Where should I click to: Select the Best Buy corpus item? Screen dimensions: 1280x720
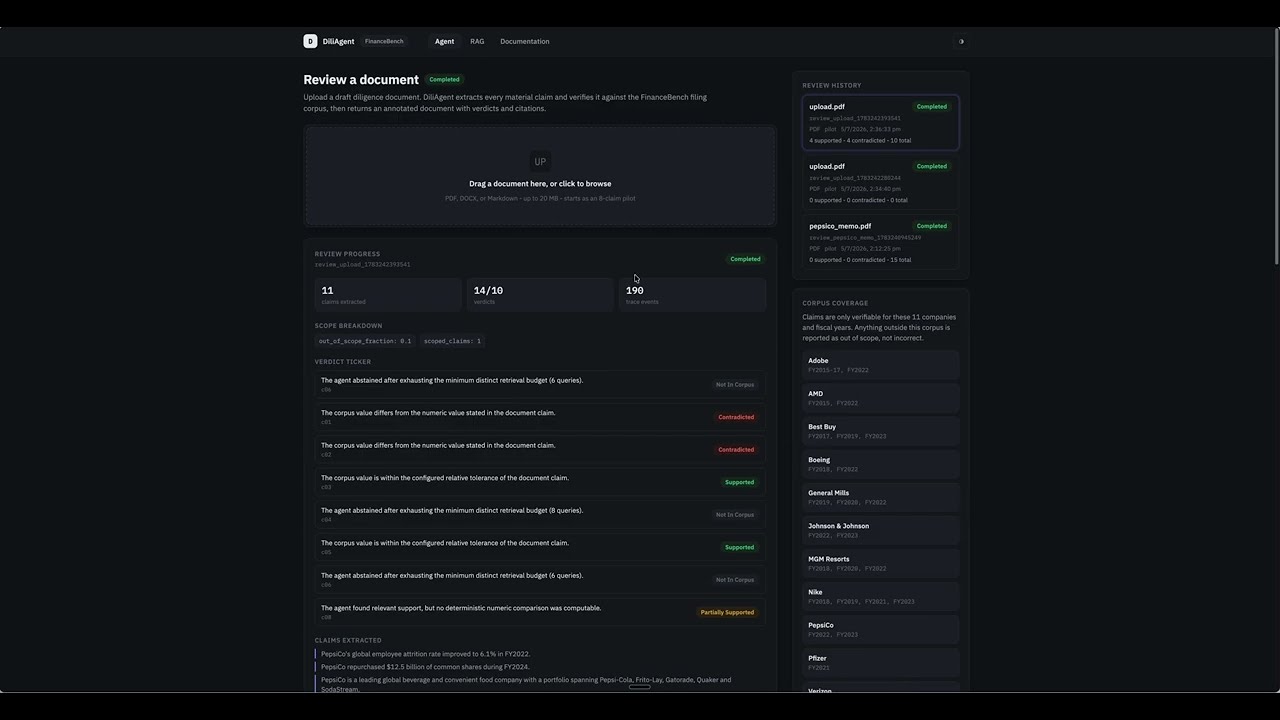[880, 431]
